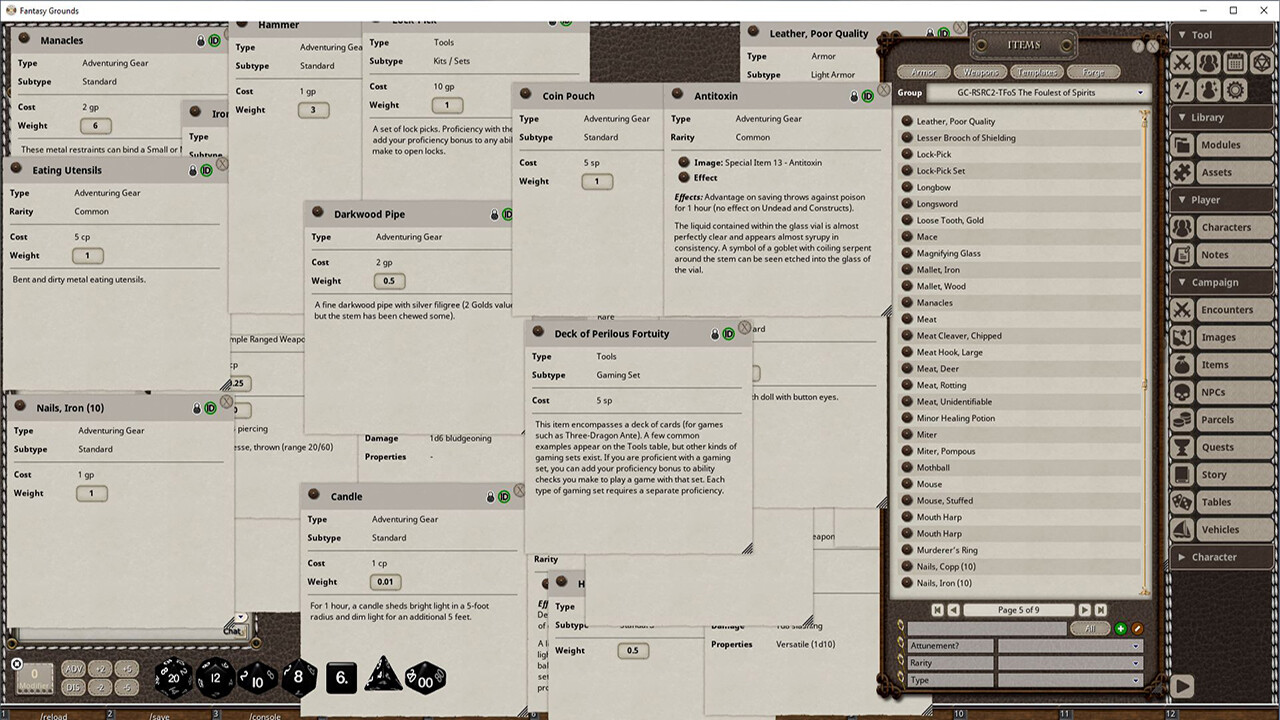
Task: Select Mouse, Stuffed in the item list
Action: click(x=948, y=500)
